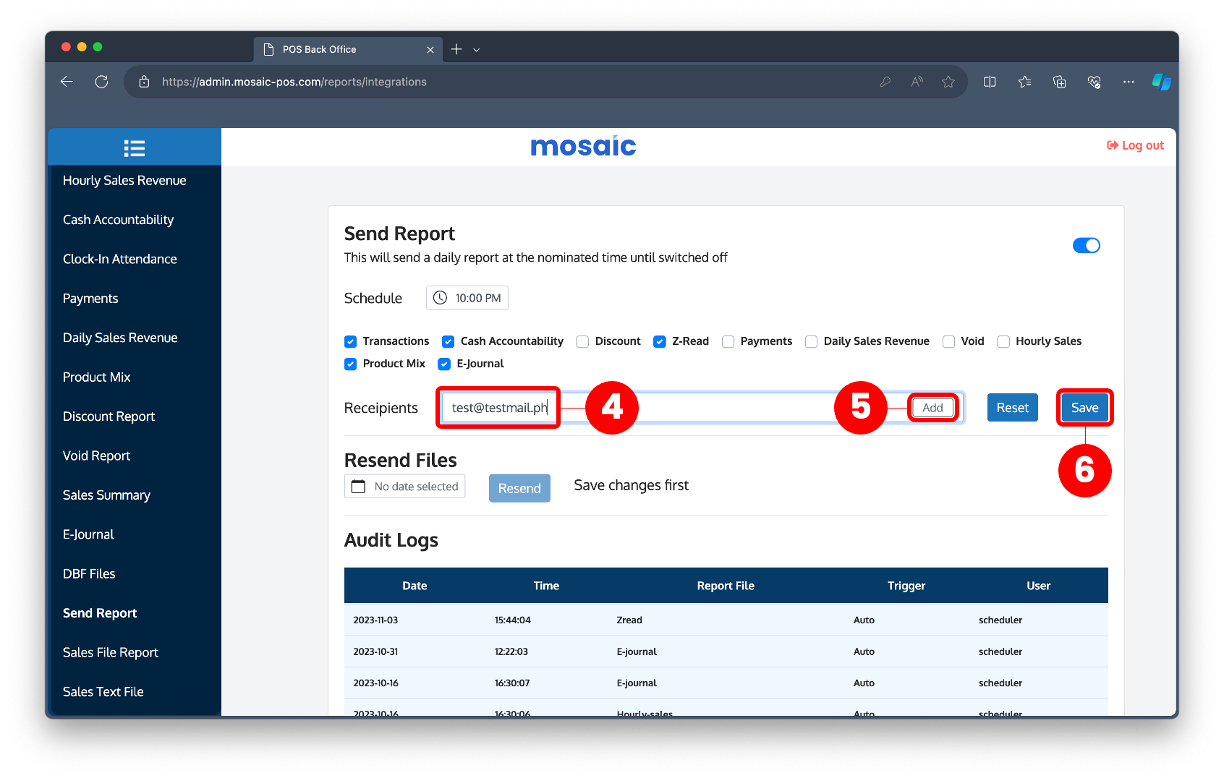
Task: Open the browser three-dot menu
Action: pyautogui.click(x=1128, y=82)
